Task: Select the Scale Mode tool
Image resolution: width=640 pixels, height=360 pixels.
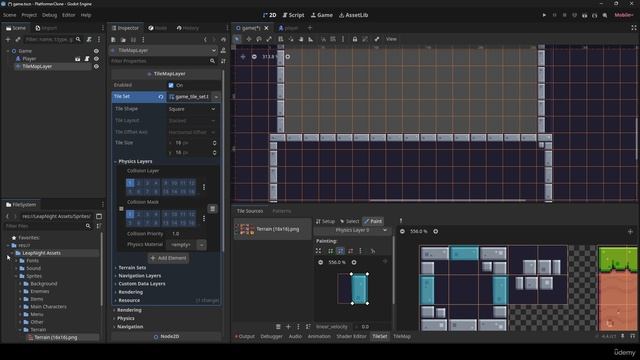Action: pyautogui.click(x=269, y=39)
